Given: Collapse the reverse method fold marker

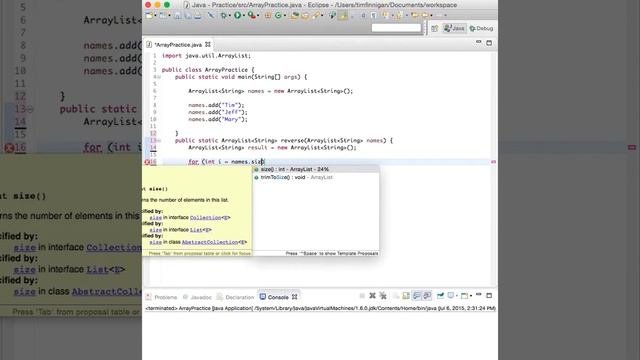Looking at the screenshot, I should point(159,140).
